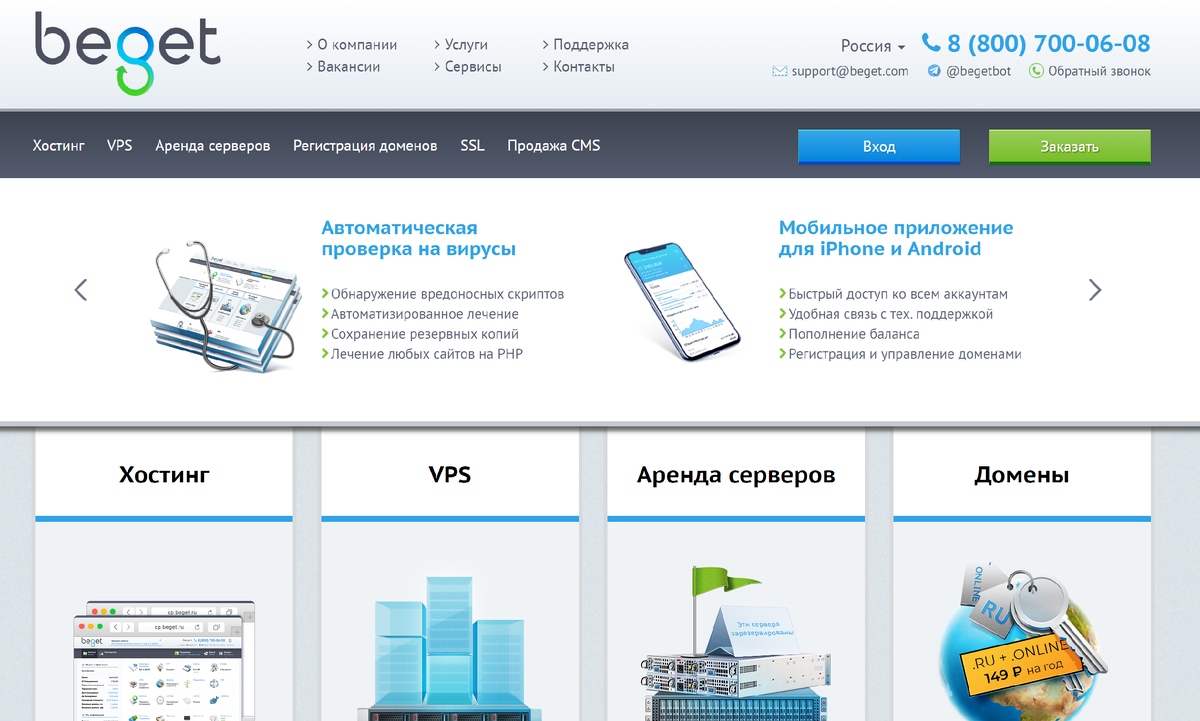
Task: Click the server rack with green flag image
Action: tap(735, 643)
